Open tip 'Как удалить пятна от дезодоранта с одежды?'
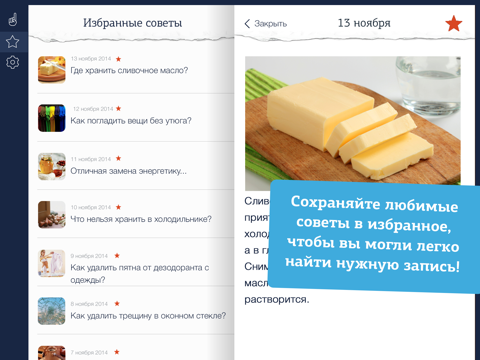Screen dimensions: 480x360 140,273
